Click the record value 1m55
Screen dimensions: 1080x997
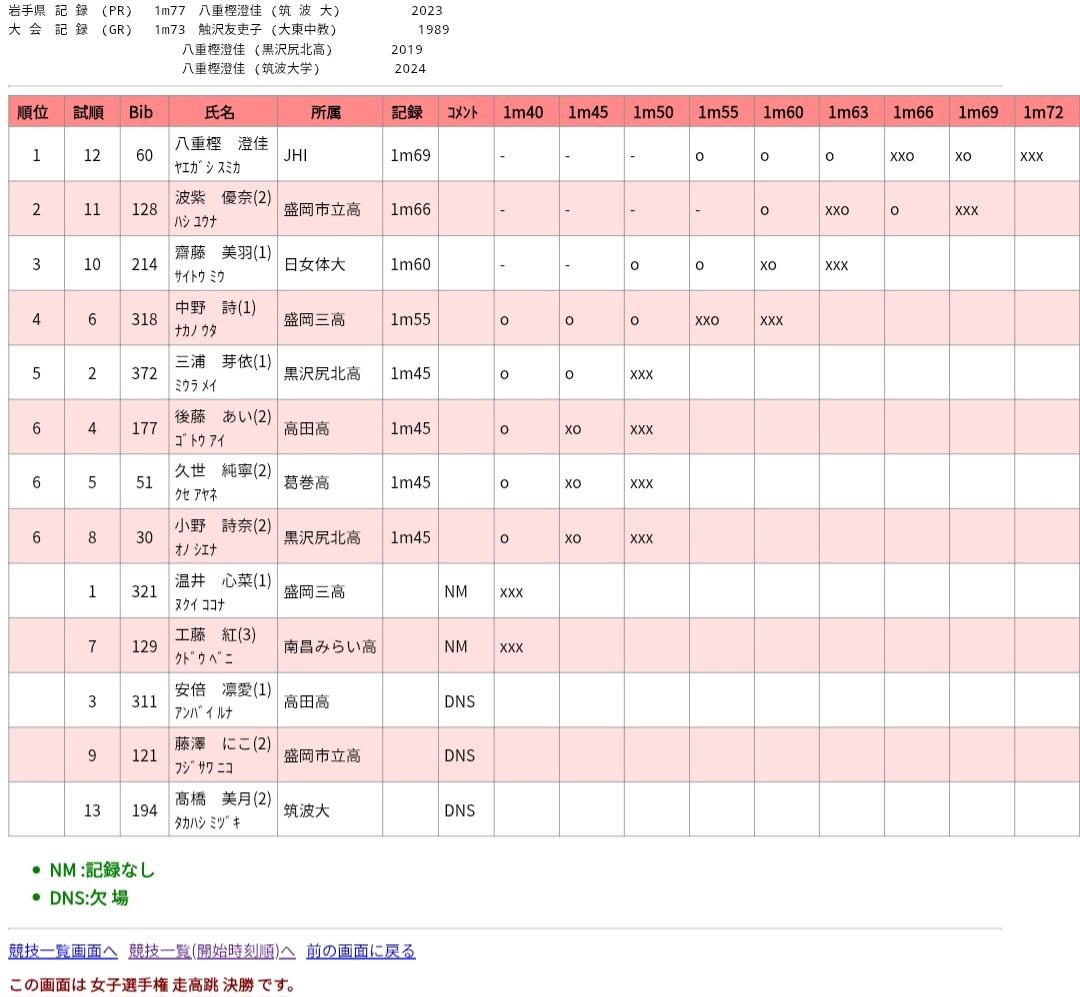411,319
